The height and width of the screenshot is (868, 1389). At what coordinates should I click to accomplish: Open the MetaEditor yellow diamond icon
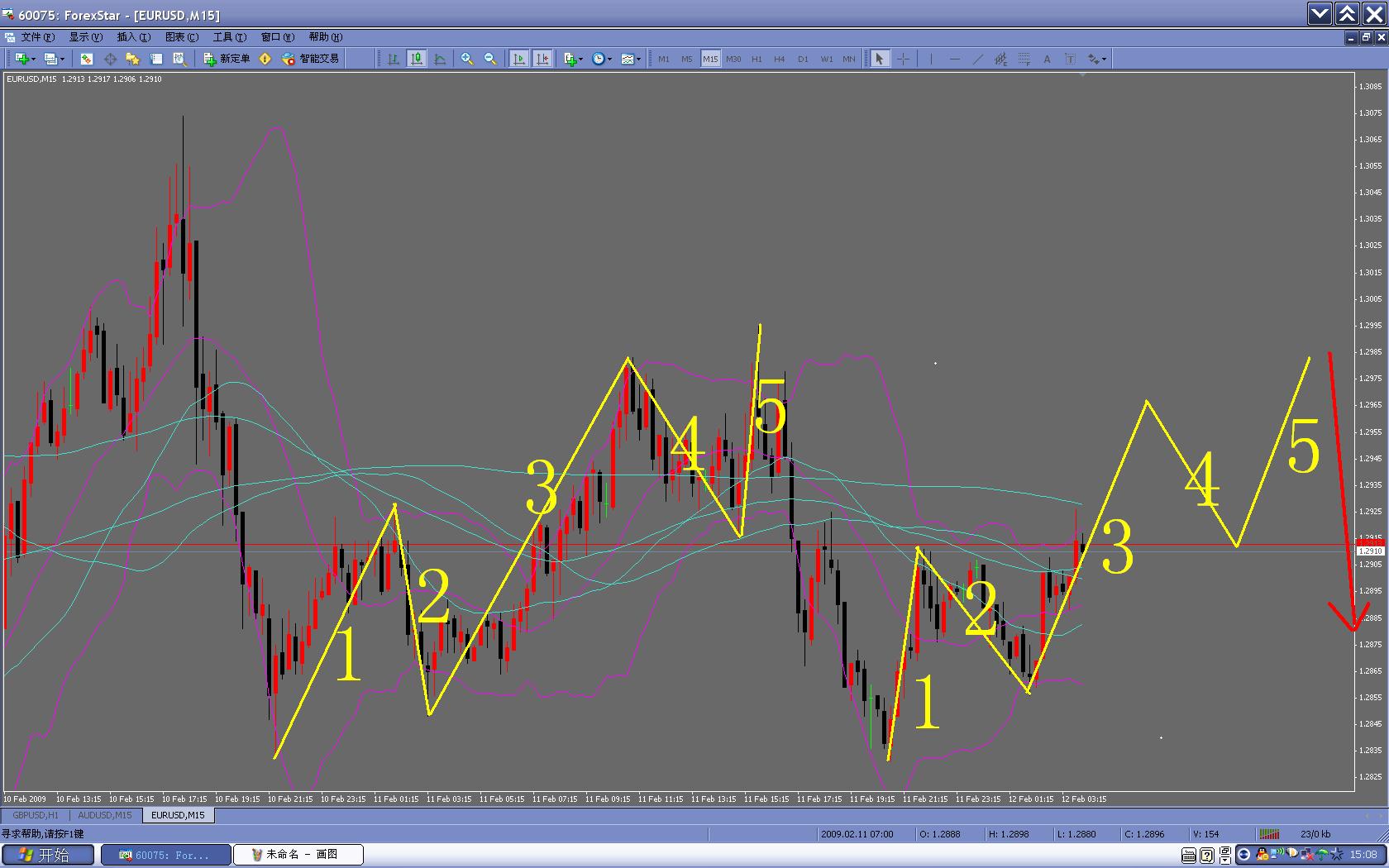[x=265, y=59]
